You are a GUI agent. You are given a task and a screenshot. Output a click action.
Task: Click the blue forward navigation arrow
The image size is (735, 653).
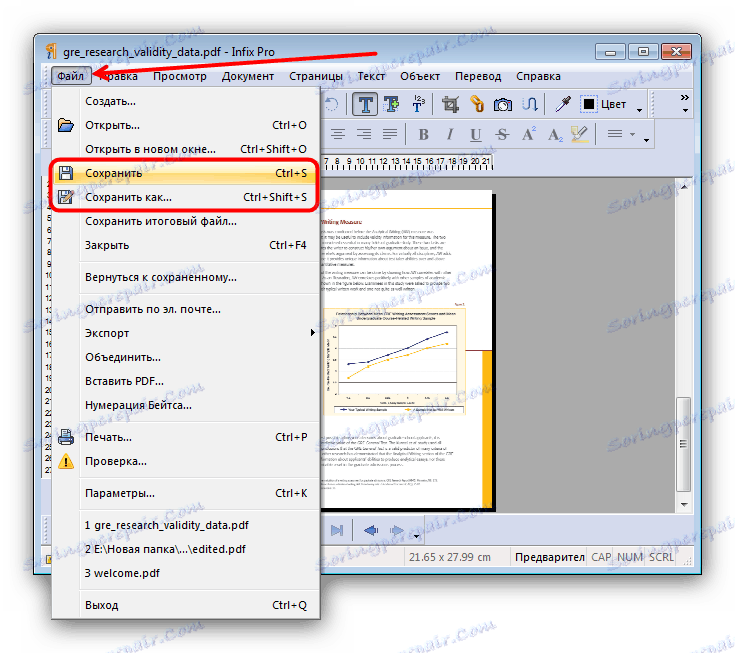tap(397, 531)
